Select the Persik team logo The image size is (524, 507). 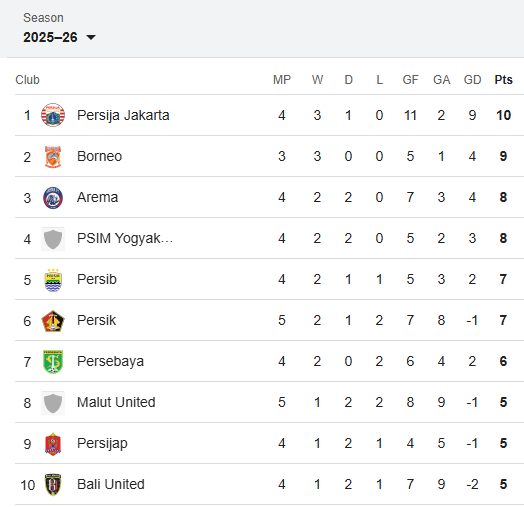pyautogui.click(x=53, y=321)
